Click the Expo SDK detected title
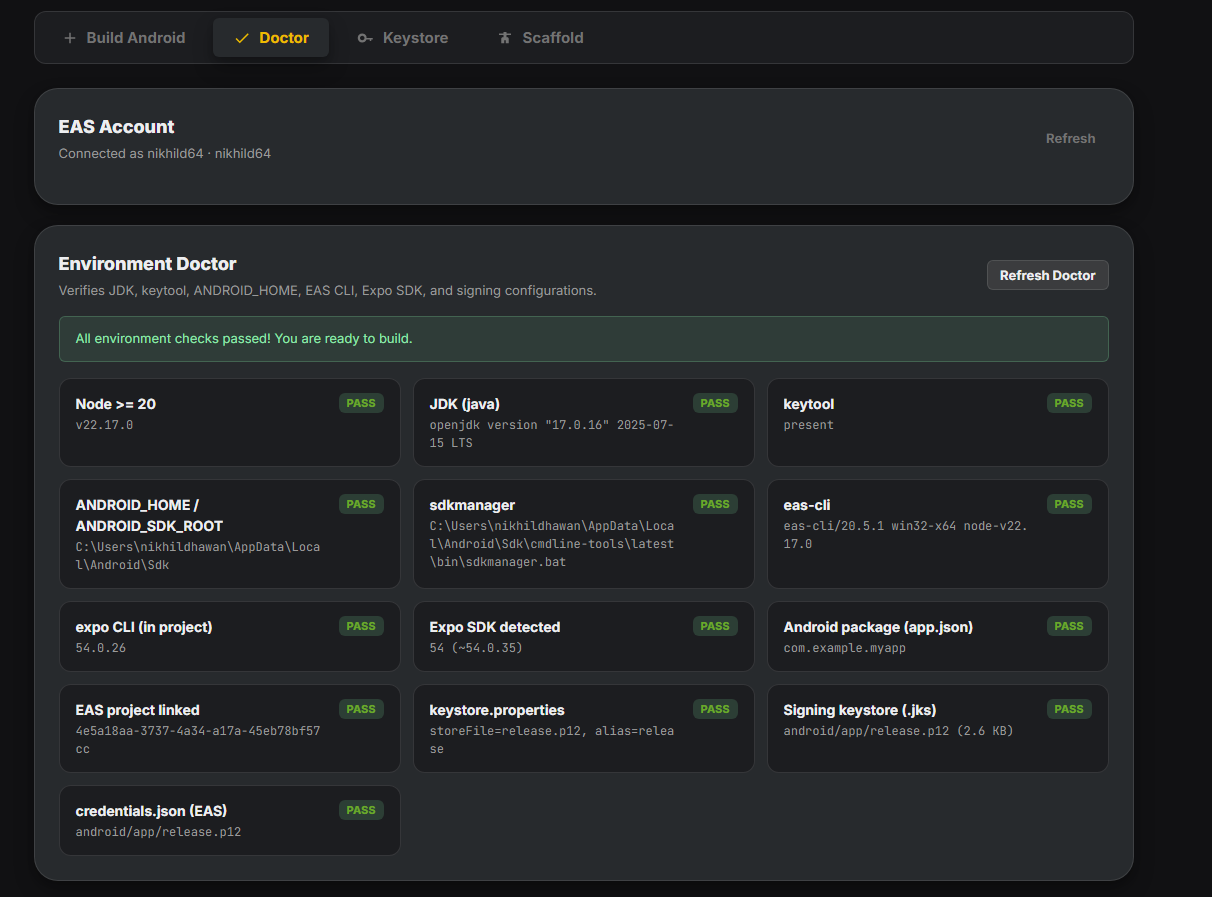The height and width of the screenshot is (897, 1212). click(x=494, y=627)
